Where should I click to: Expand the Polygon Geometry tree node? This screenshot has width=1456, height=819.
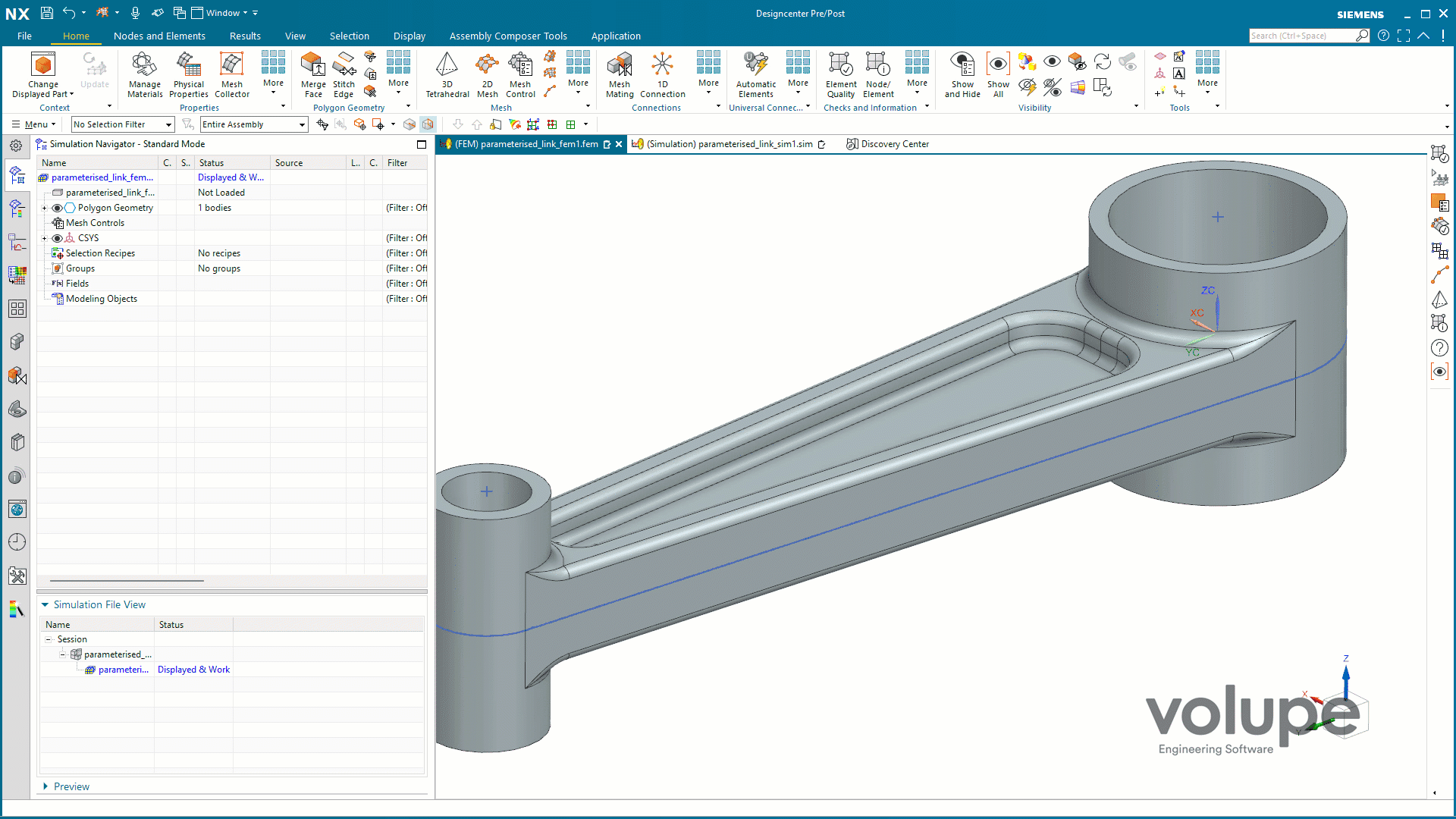point(44,208)
